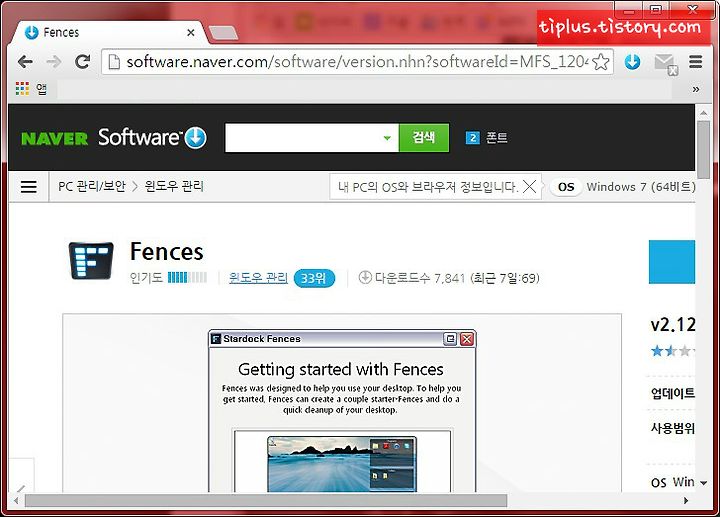Go to PC 관리/보안 breadcrumb

(91, 186)
